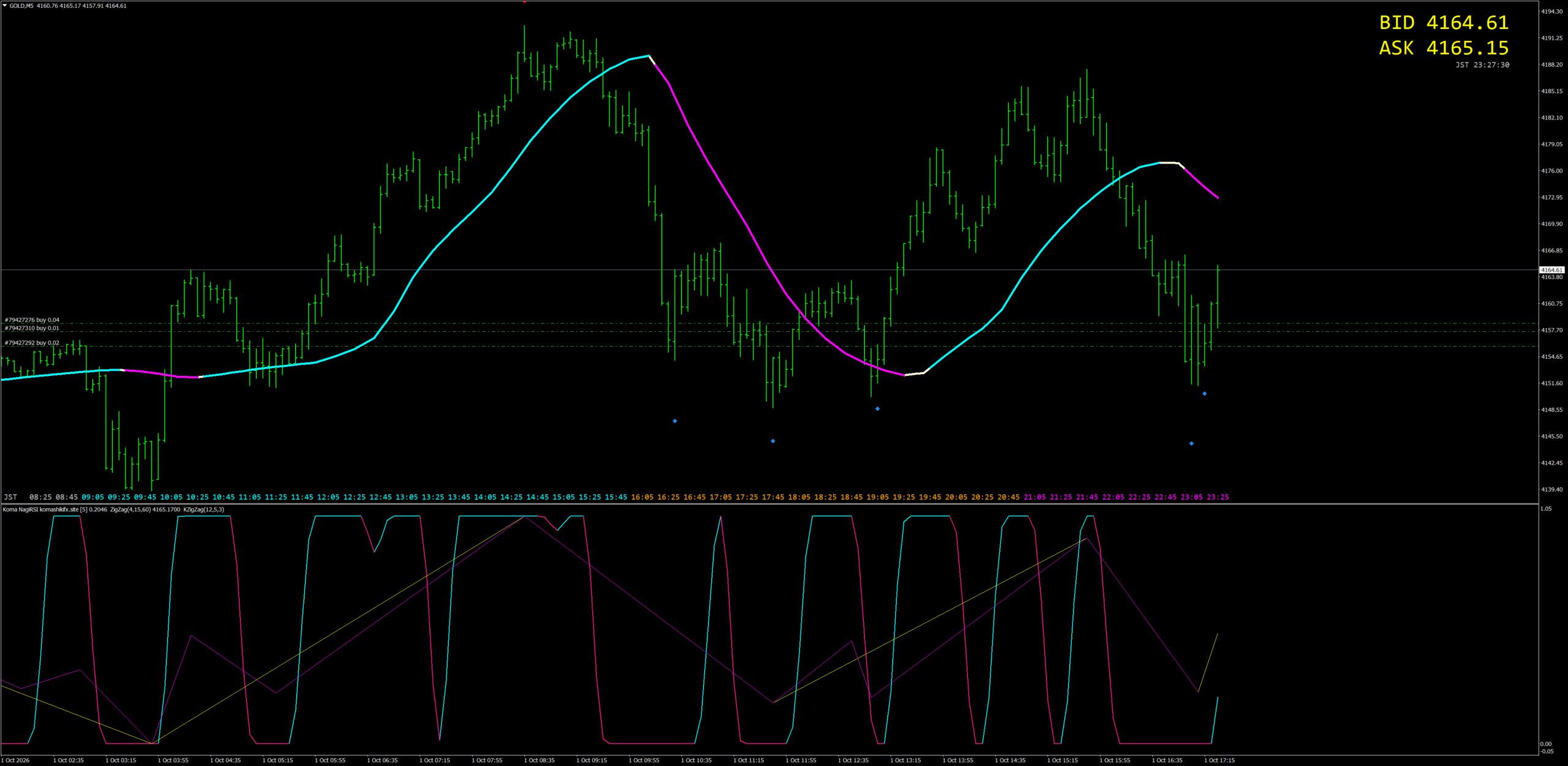The image size is (1568, 766).
Task: Click the 4194.30 level on the price scale
Action: coord(1552,12)
